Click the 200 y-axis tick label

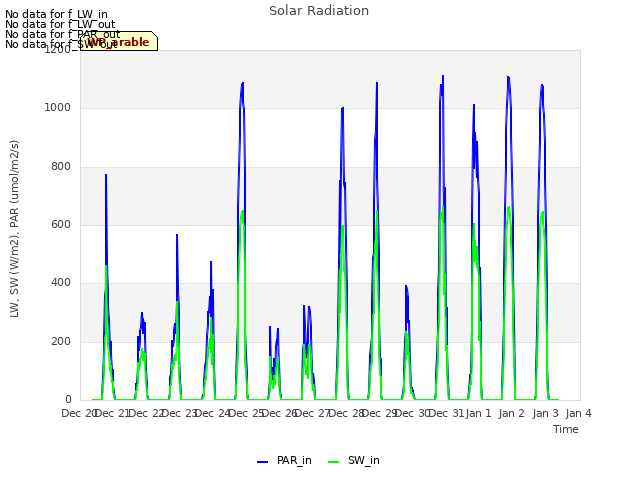pyautogui.click(x=61, y=341)
